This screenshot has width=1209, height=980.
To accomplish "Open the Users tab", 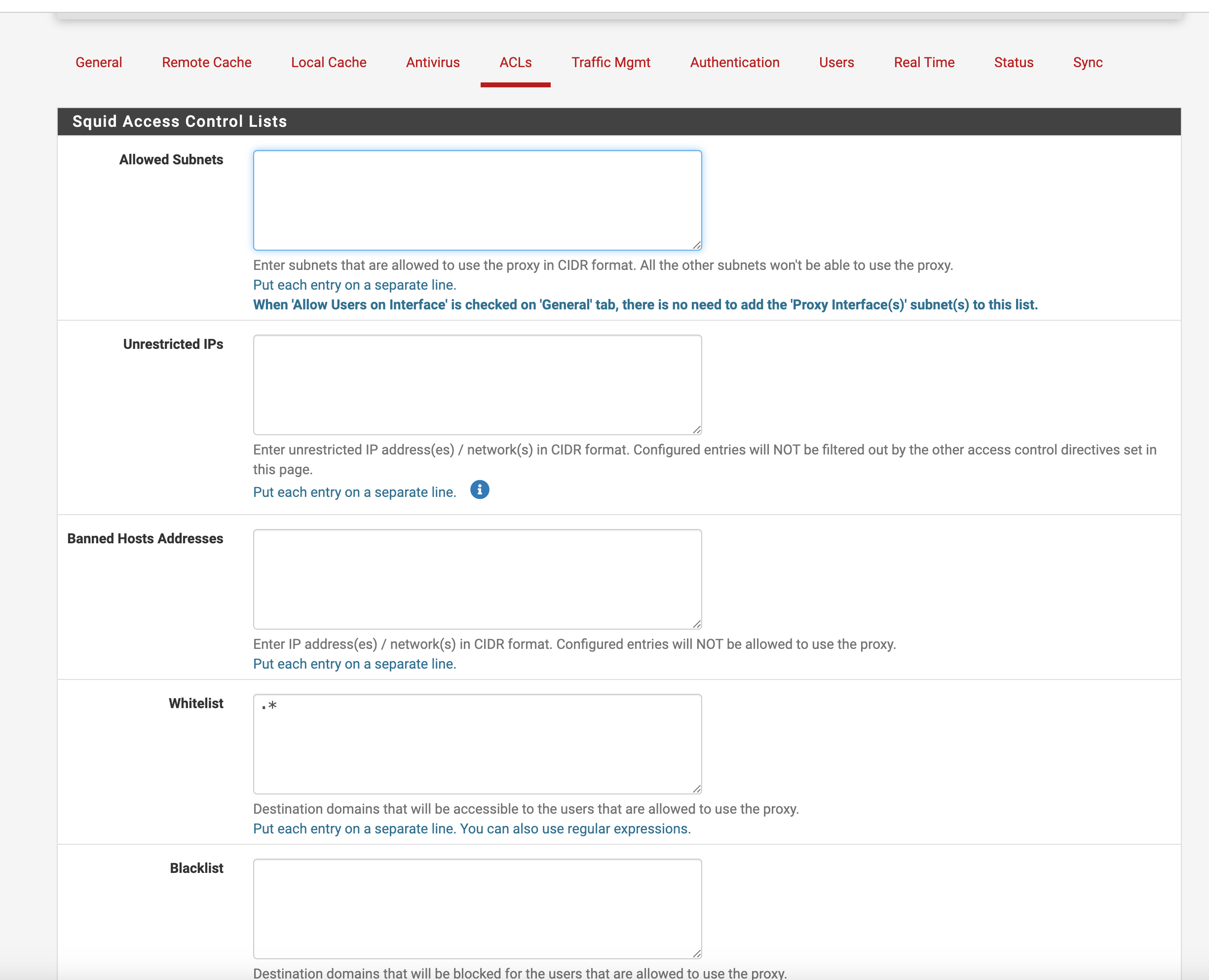I will tap(836, 63).
